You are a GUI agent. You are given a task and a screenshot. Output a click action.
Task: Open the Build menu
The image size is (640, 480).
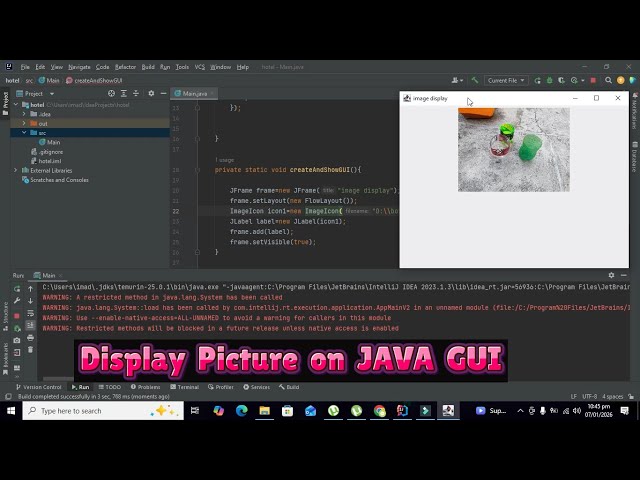[x=148, y=67]
